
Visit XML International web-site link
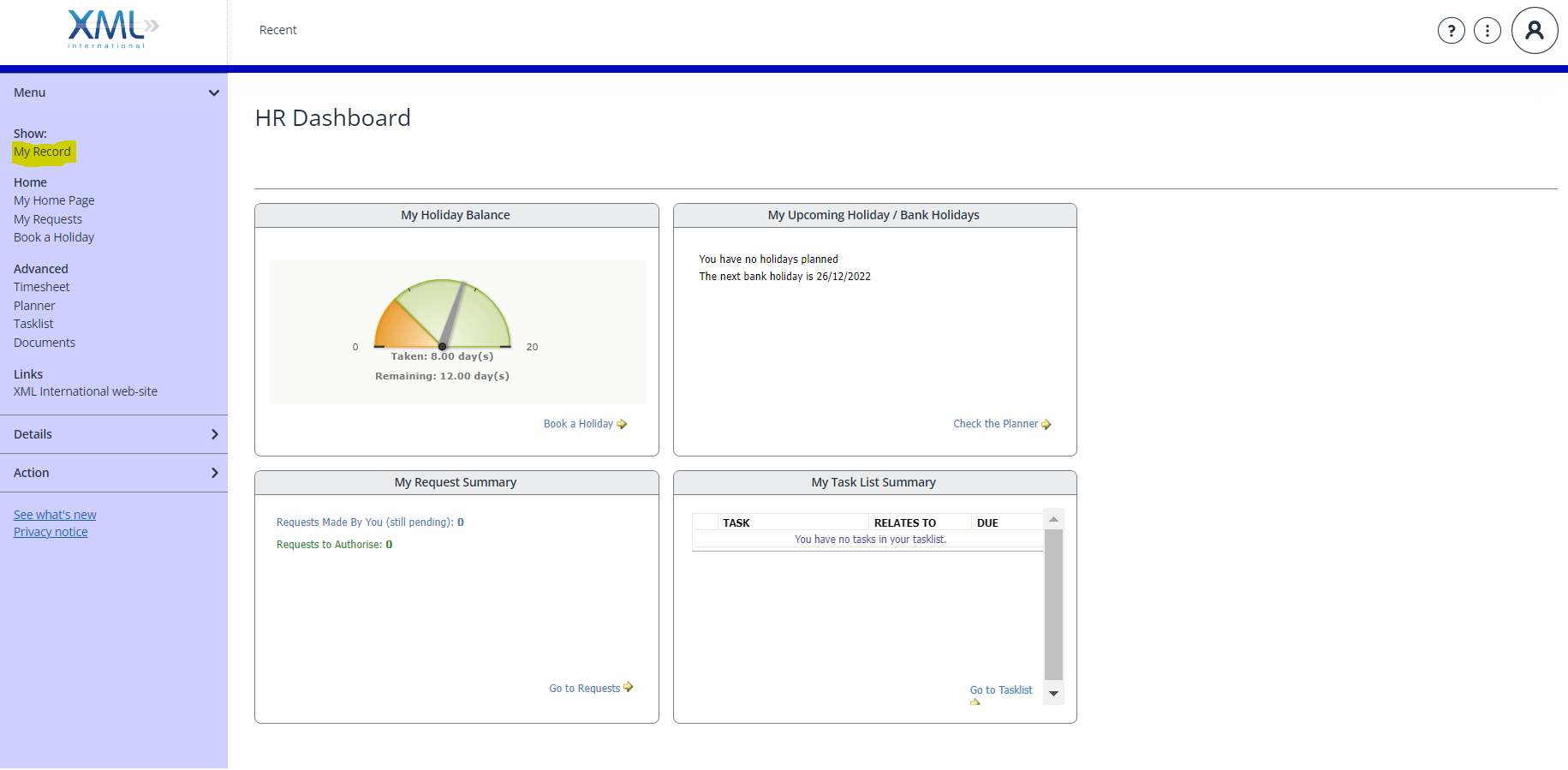[86, 391]
